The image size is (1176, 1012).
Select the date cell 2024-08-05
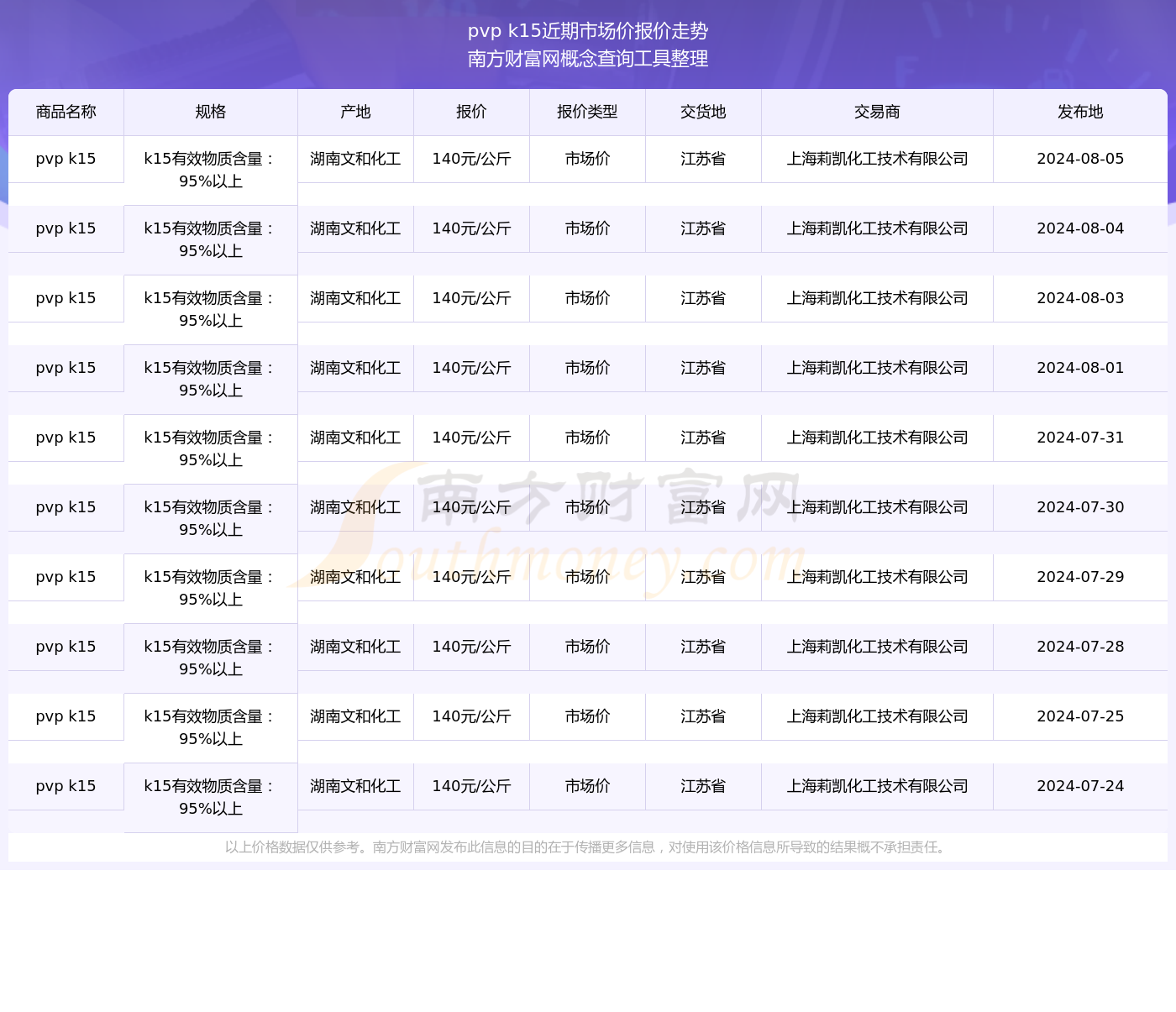click(x=1080, y=159)
